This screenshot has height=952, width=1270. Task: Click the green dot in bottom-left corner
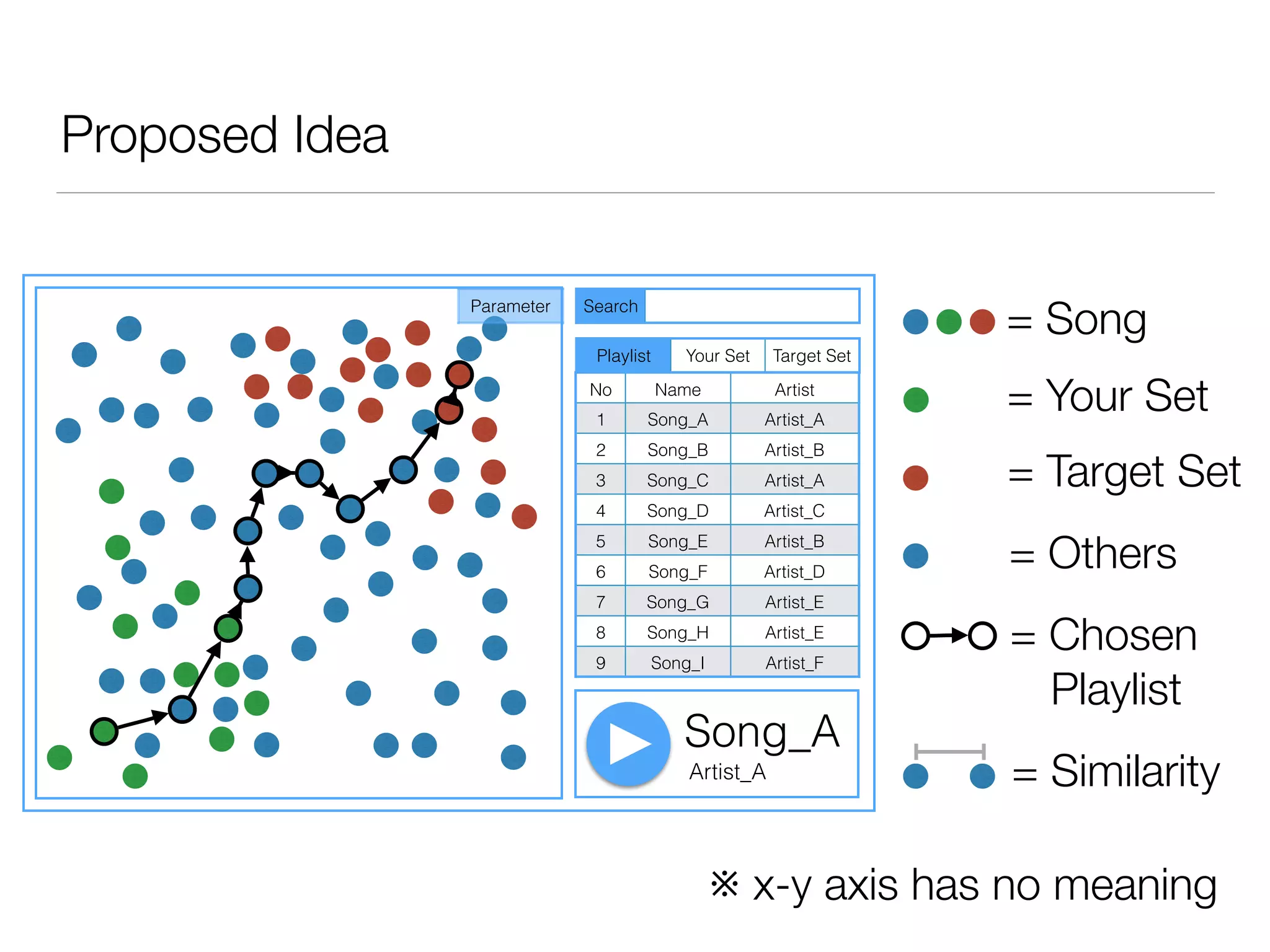click(x=60, y=757)
